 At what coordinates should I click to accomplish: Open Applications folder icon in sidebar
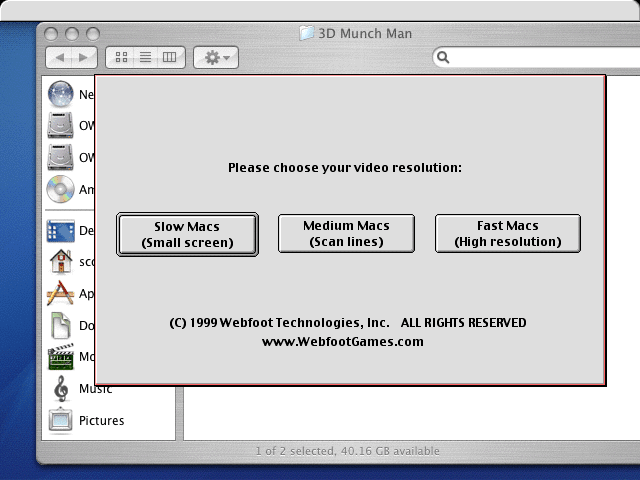click(x=61, y=294)
